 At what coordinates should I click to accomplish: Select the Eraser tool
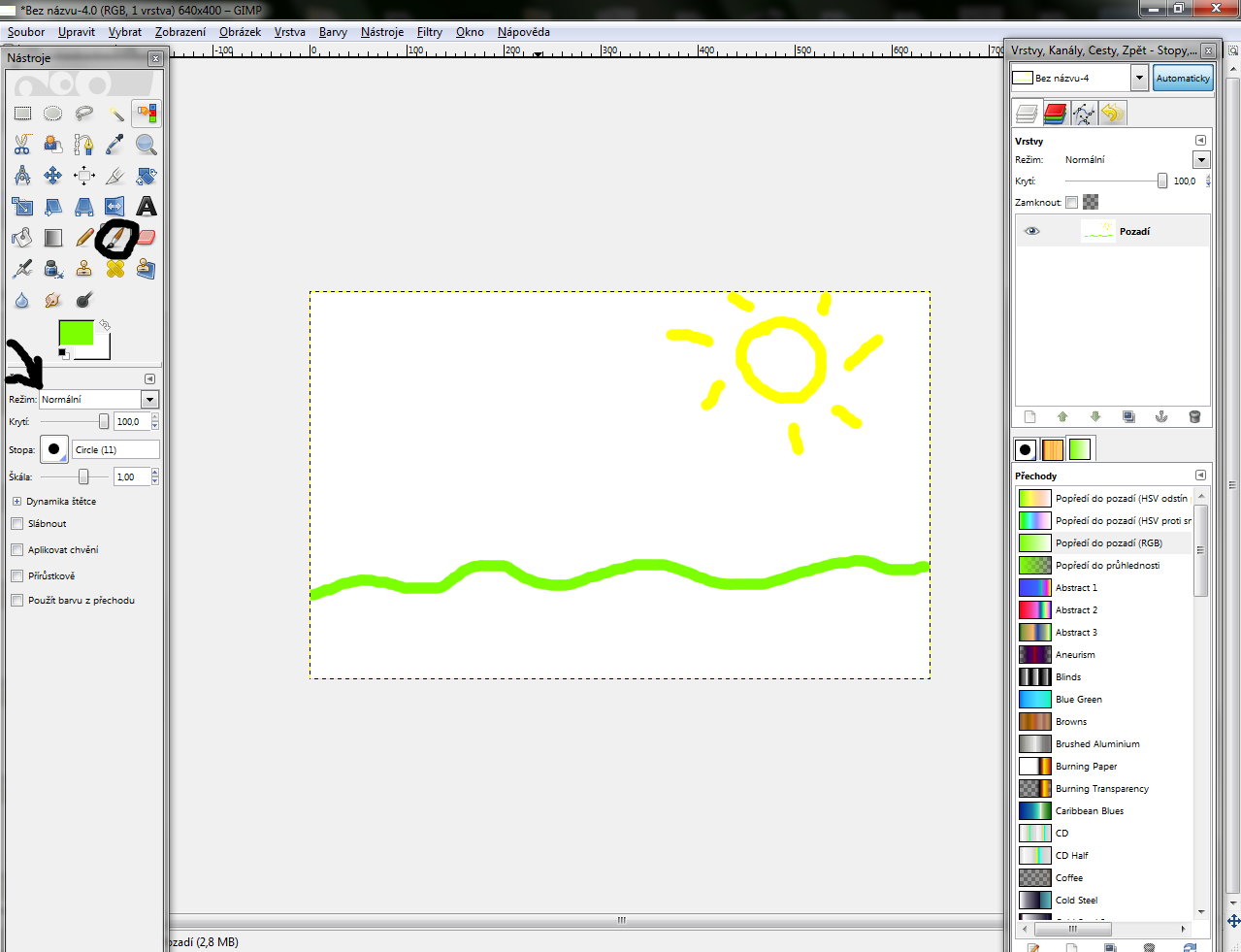147,237
